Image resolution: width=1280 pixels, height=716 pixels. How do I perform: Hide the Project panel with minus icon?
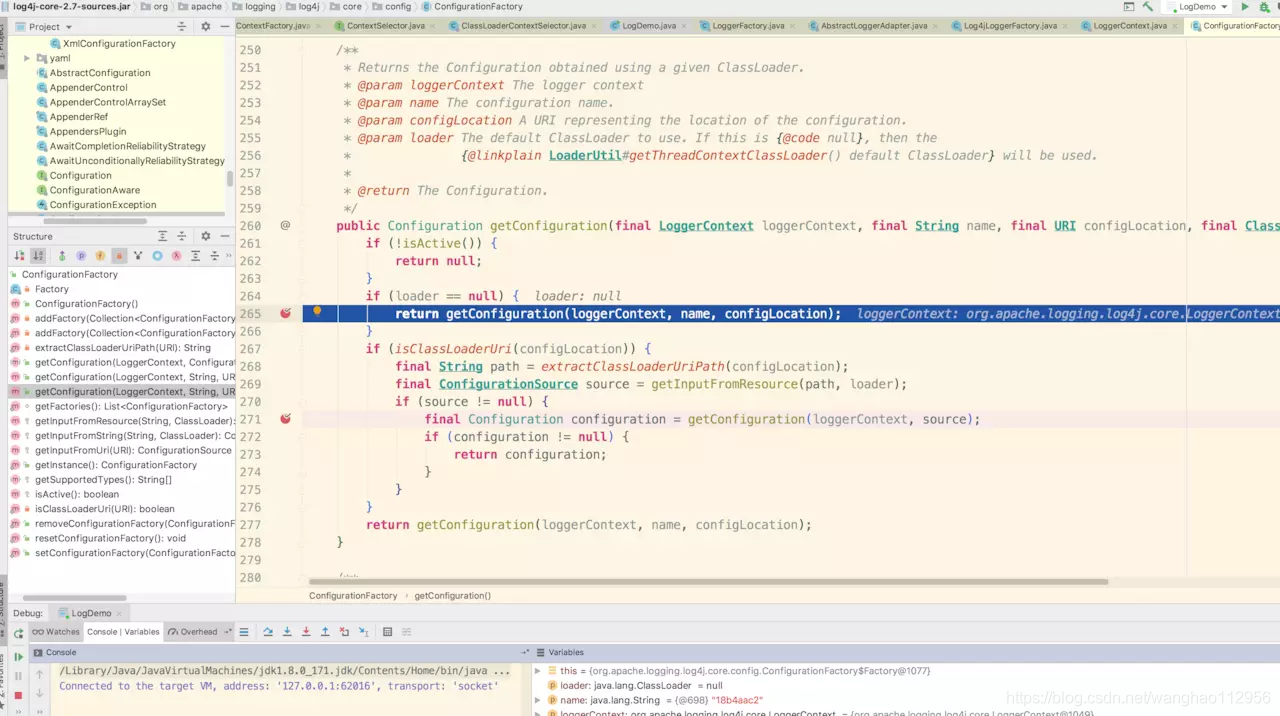224,26
